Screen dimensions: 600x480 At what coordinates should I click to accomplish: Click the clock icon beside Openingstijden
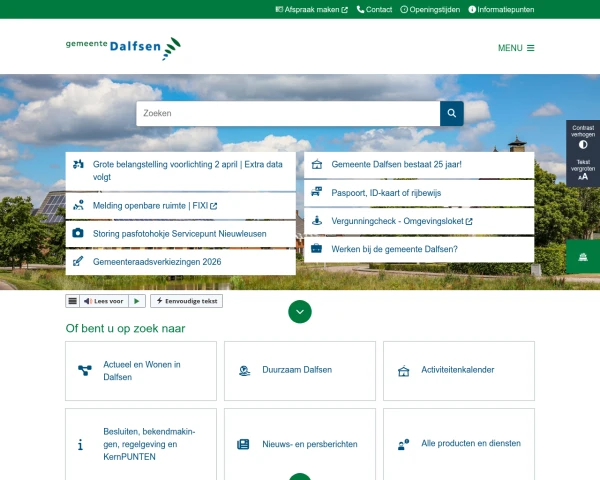click(404, 10)
